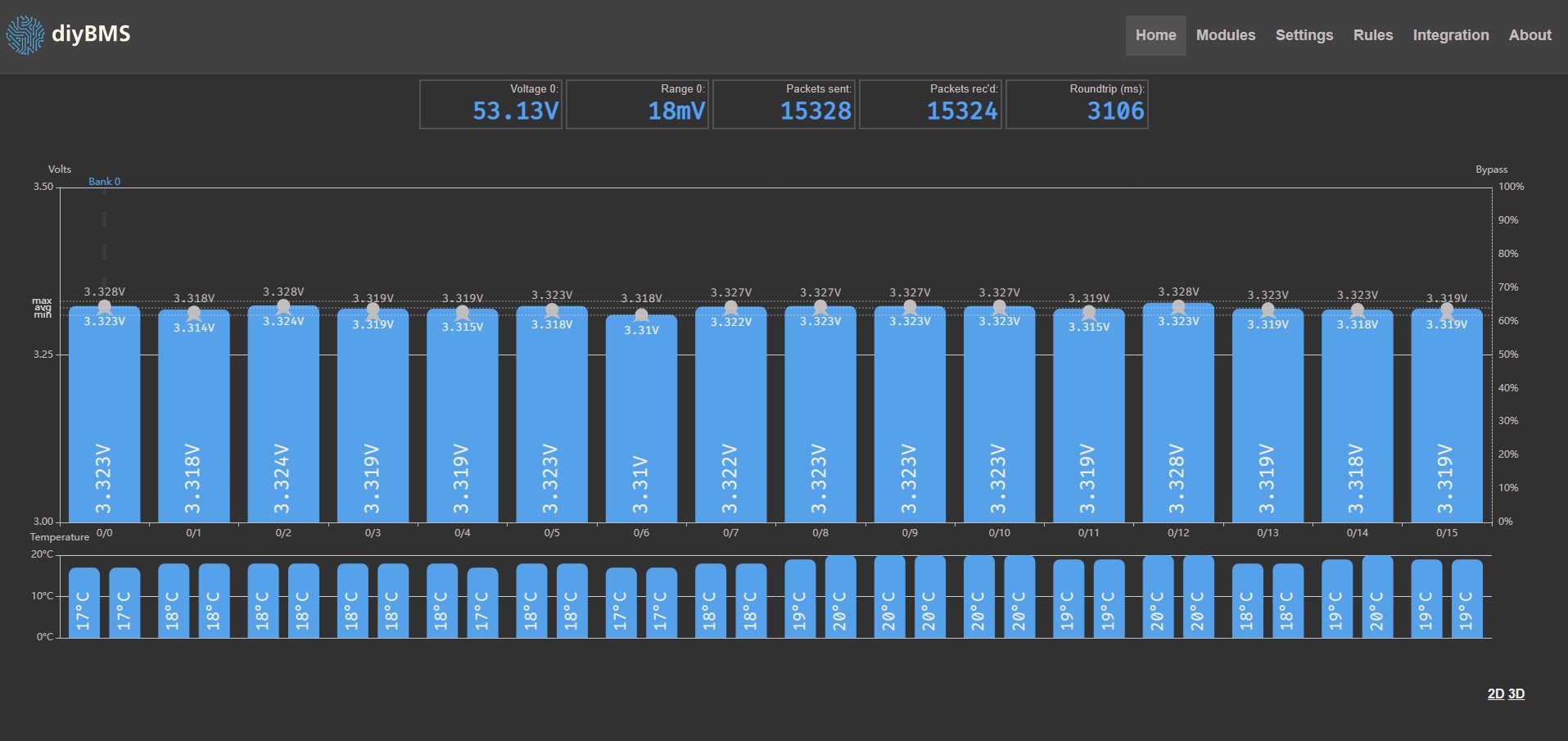Click first 17°C temperature bar of cell 0/0
The width and height of the screenshot is (1568, 741).
coord(84,603)
